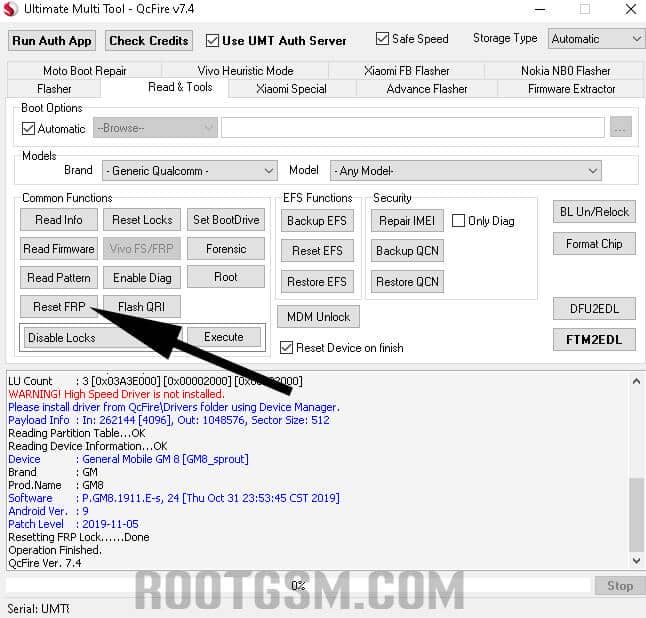Click Format Chip button
The image size is (646, 618).
(x=594, y=244)
